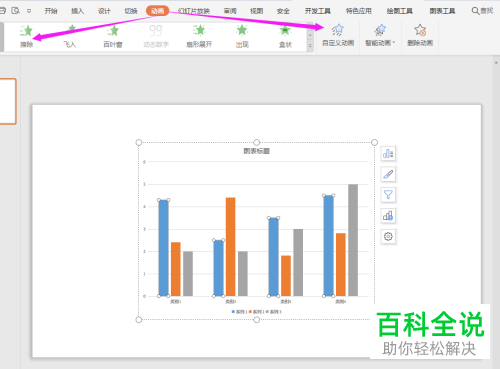This screenshot has width=500, height=369.
Task: Expand the quick access toolbar dropdown
Action: click(29, 11)
